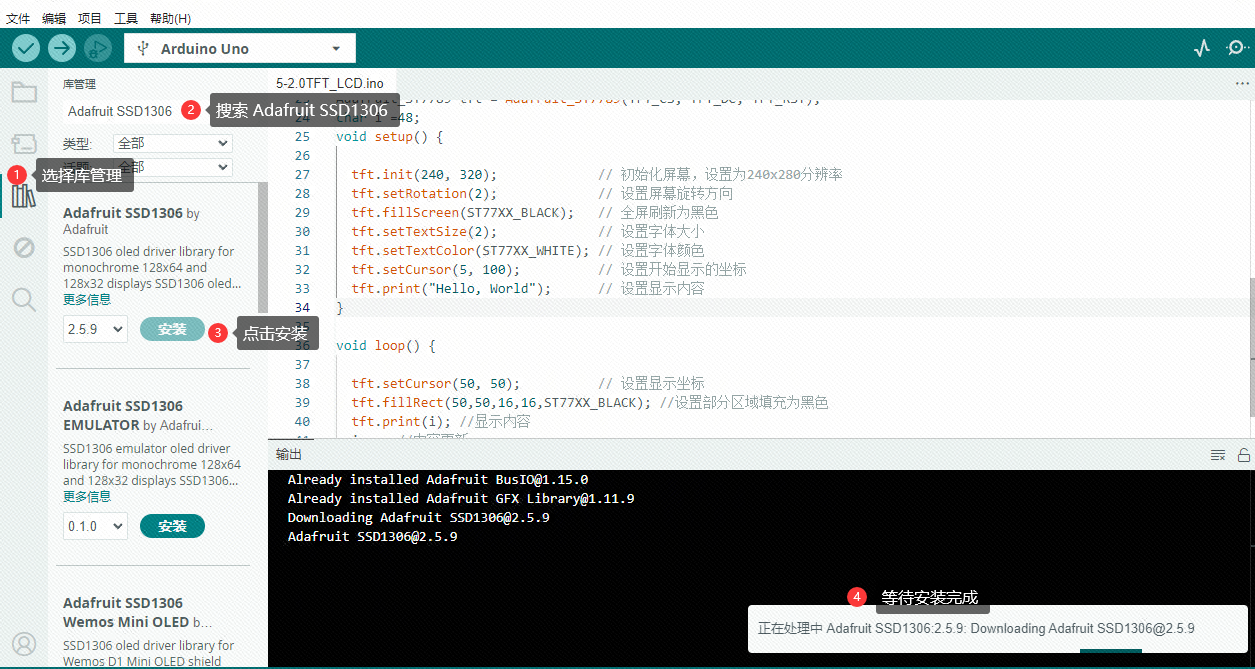This screenshot has height=669, width=1255.
Task: Open the Serial Plotter
Action: [x=1203, y=48]
